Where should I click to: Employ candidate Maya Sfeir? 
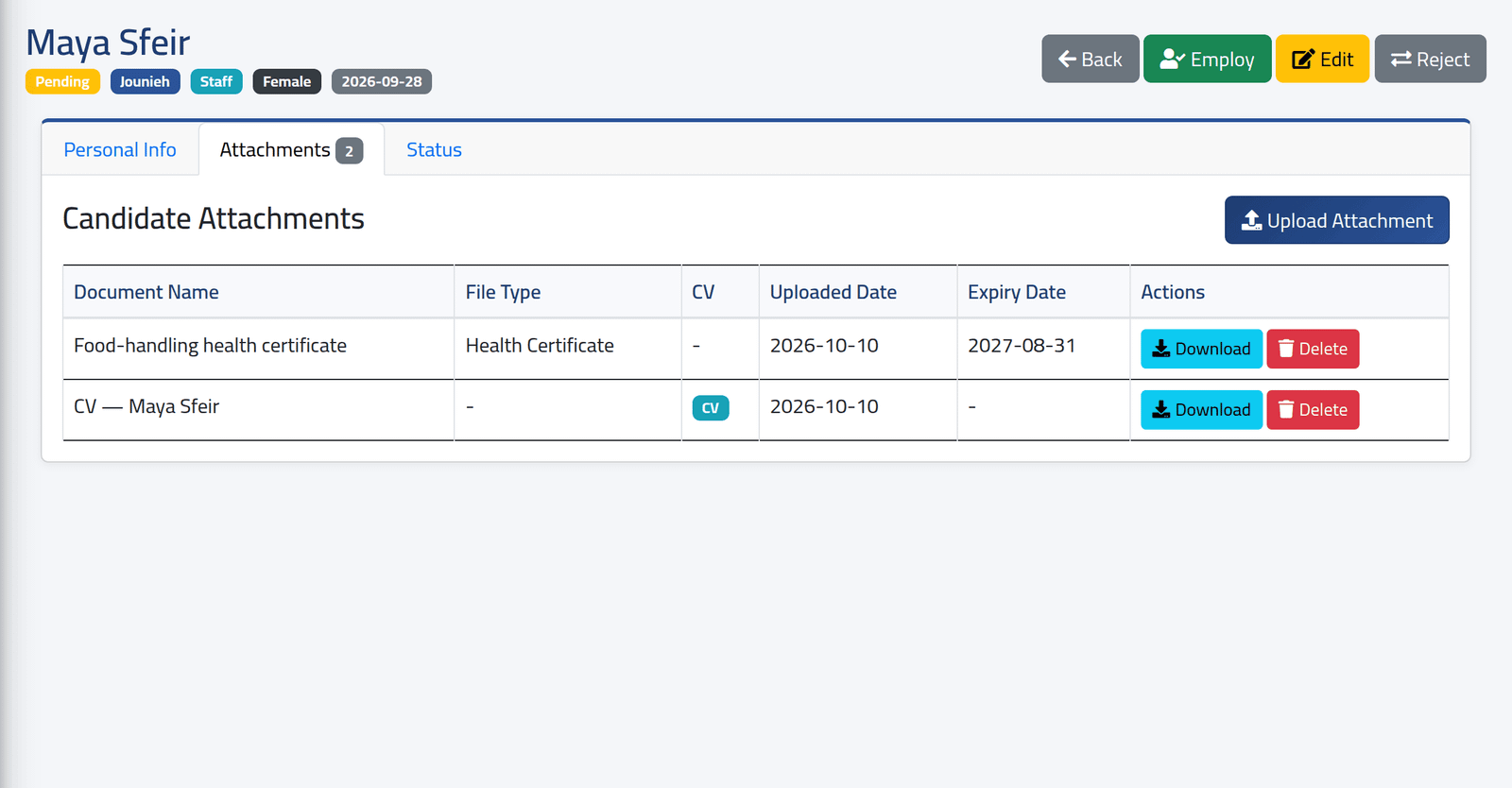(1208, 59)
